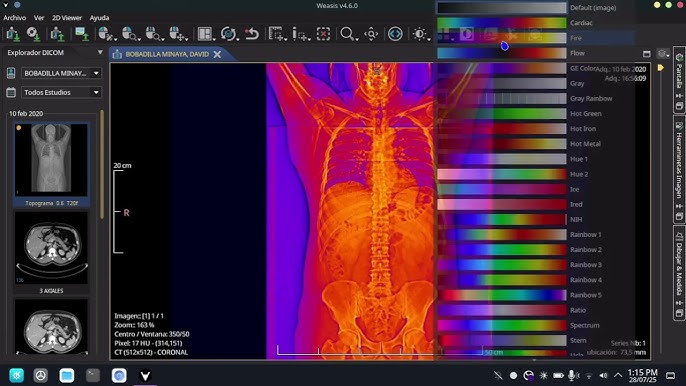Choose the Gray Rainbow color LUT
This screenshot has width=686, height=386.
[536, 98]
